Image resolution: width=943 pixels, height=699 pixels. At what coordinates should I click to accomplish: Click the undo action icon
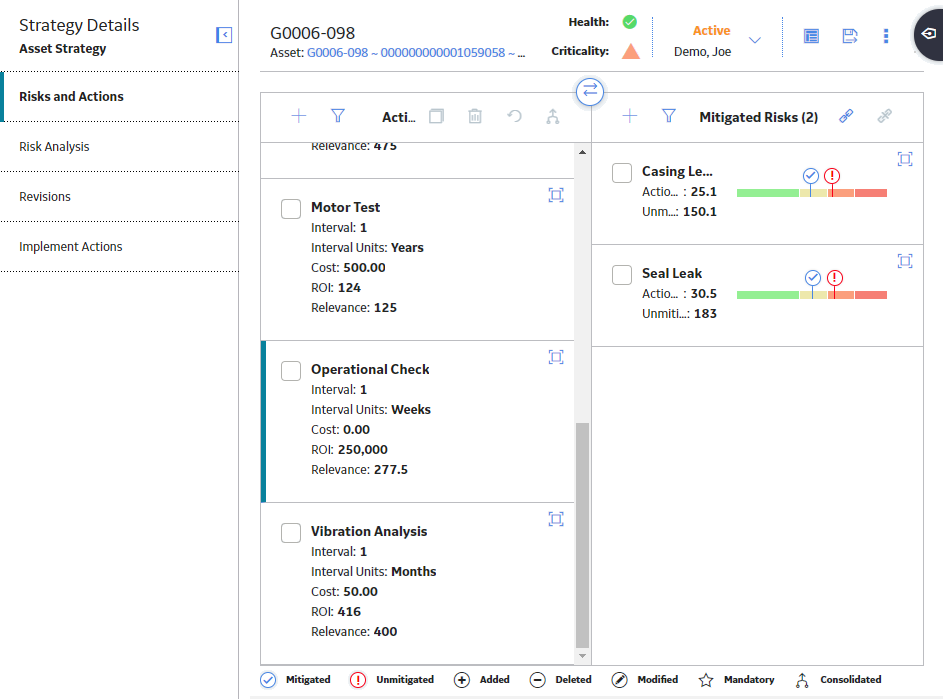pyautogui.click(x=514, y=116)
